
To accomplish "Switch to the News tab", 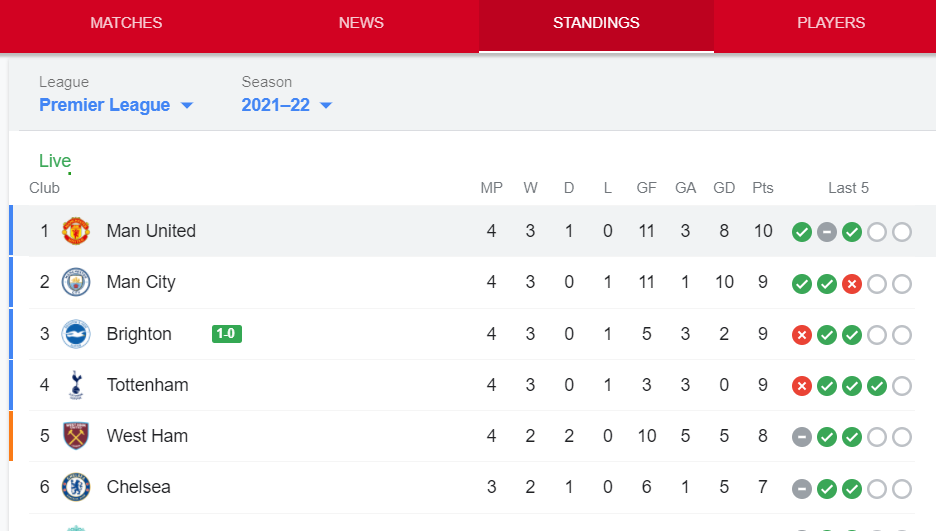I will (x=361, y=23).
